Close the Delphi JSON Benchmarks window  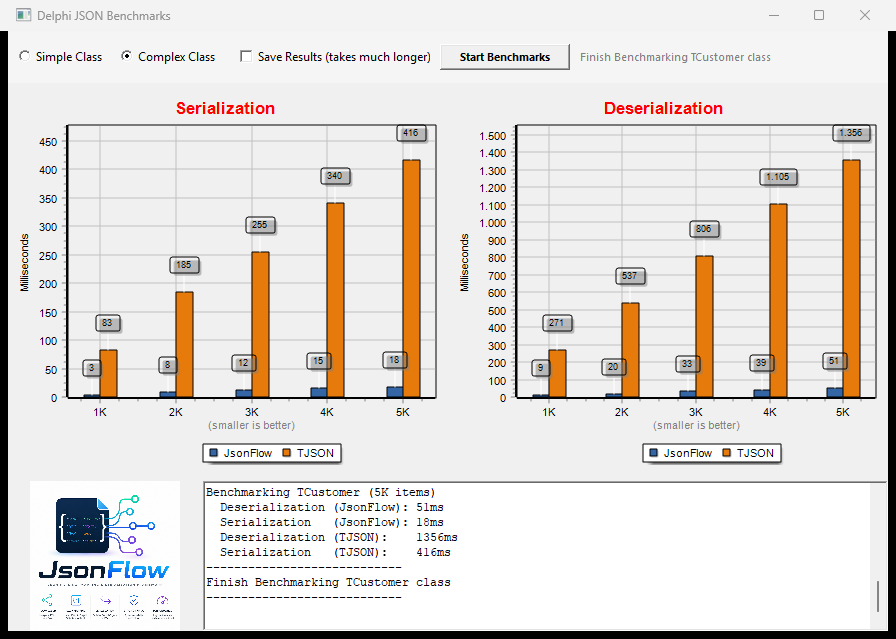(x=865, y=15)
